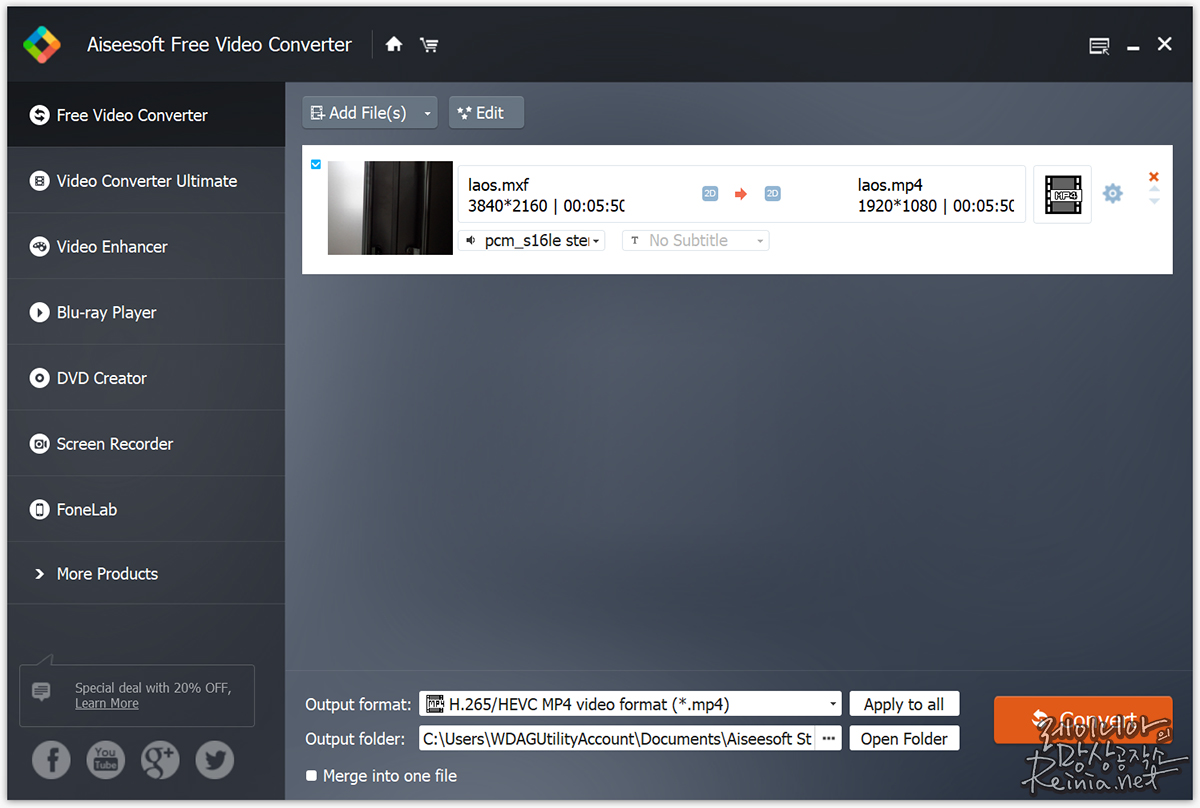Click the source 2D badge icon
Screen dimensions: 1200x808
tap(710, 194)
